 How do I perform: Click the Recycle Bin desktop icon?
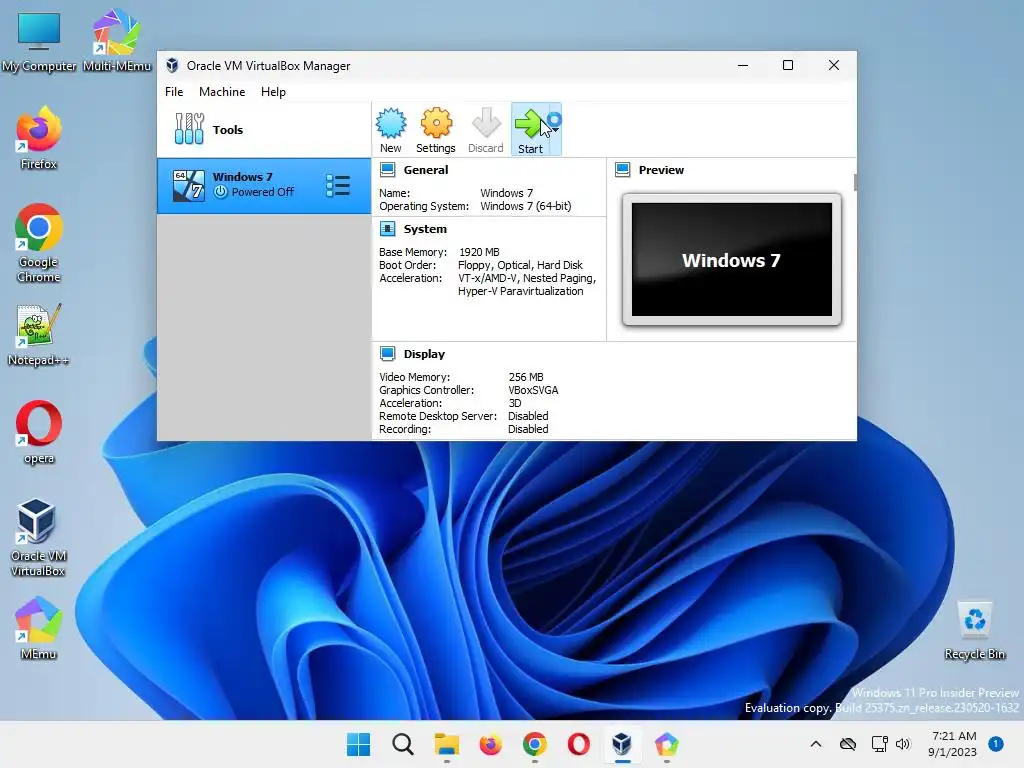pyautogui.click(x=974, y=630)
